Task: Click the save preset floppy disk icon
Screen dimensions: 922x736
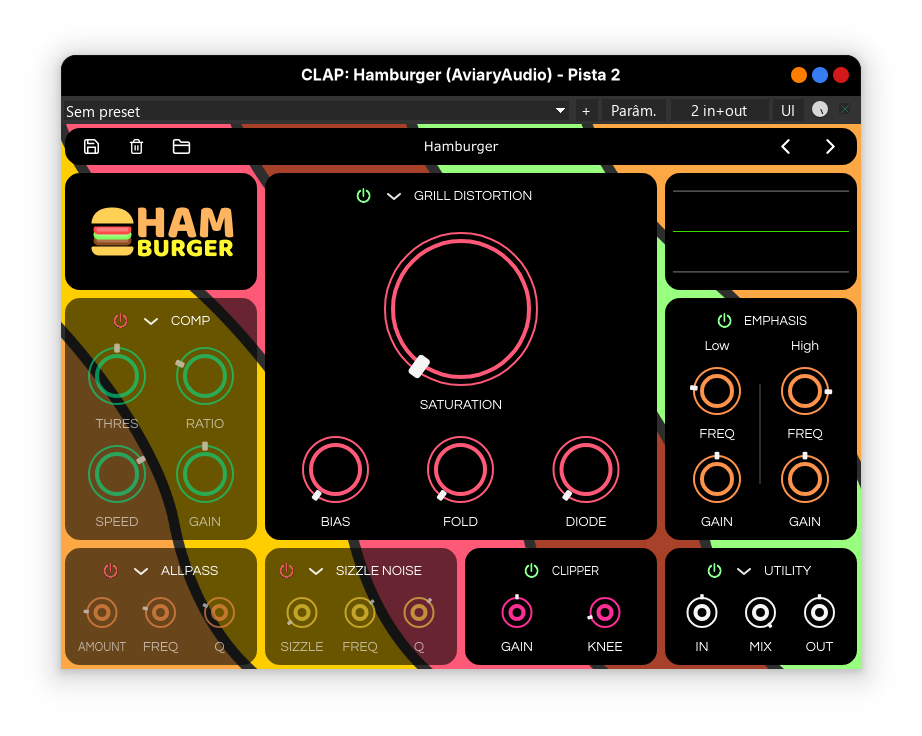Action: (91, 147)
